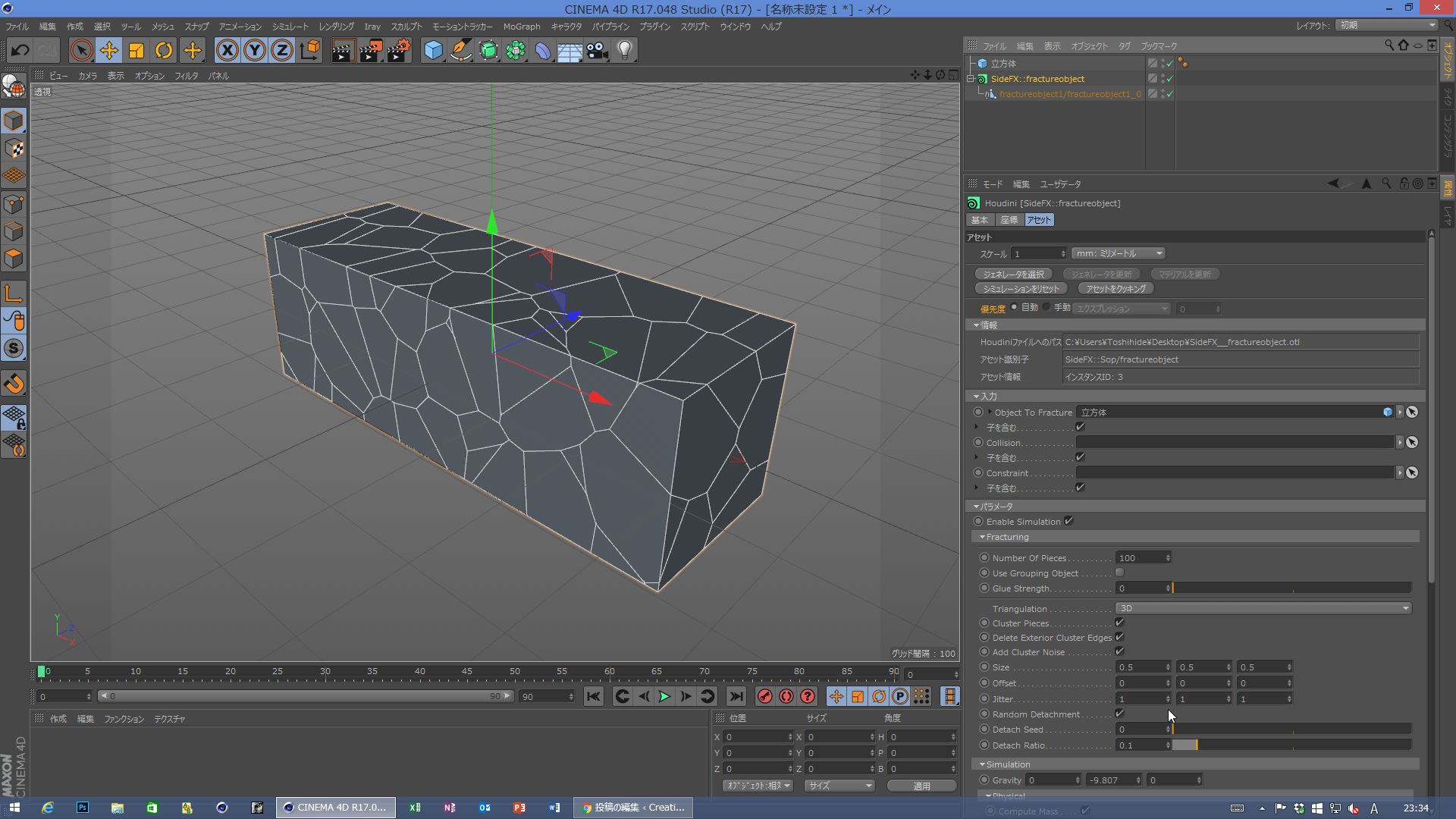This screenshot has width=1456, height=819.
Task: Uncheck the Cluster Pieces checkbox
Action: tap(1119, 623)
